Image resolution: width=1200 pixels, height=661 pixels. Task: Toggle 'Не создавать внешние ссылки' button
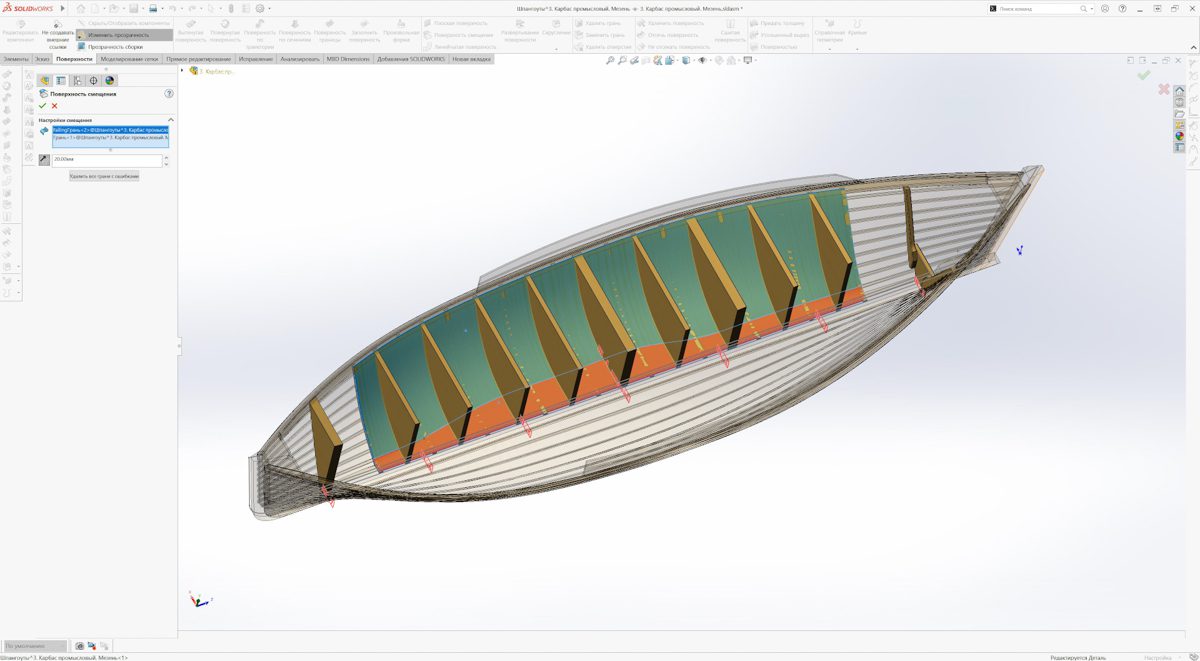click(58, 30)
